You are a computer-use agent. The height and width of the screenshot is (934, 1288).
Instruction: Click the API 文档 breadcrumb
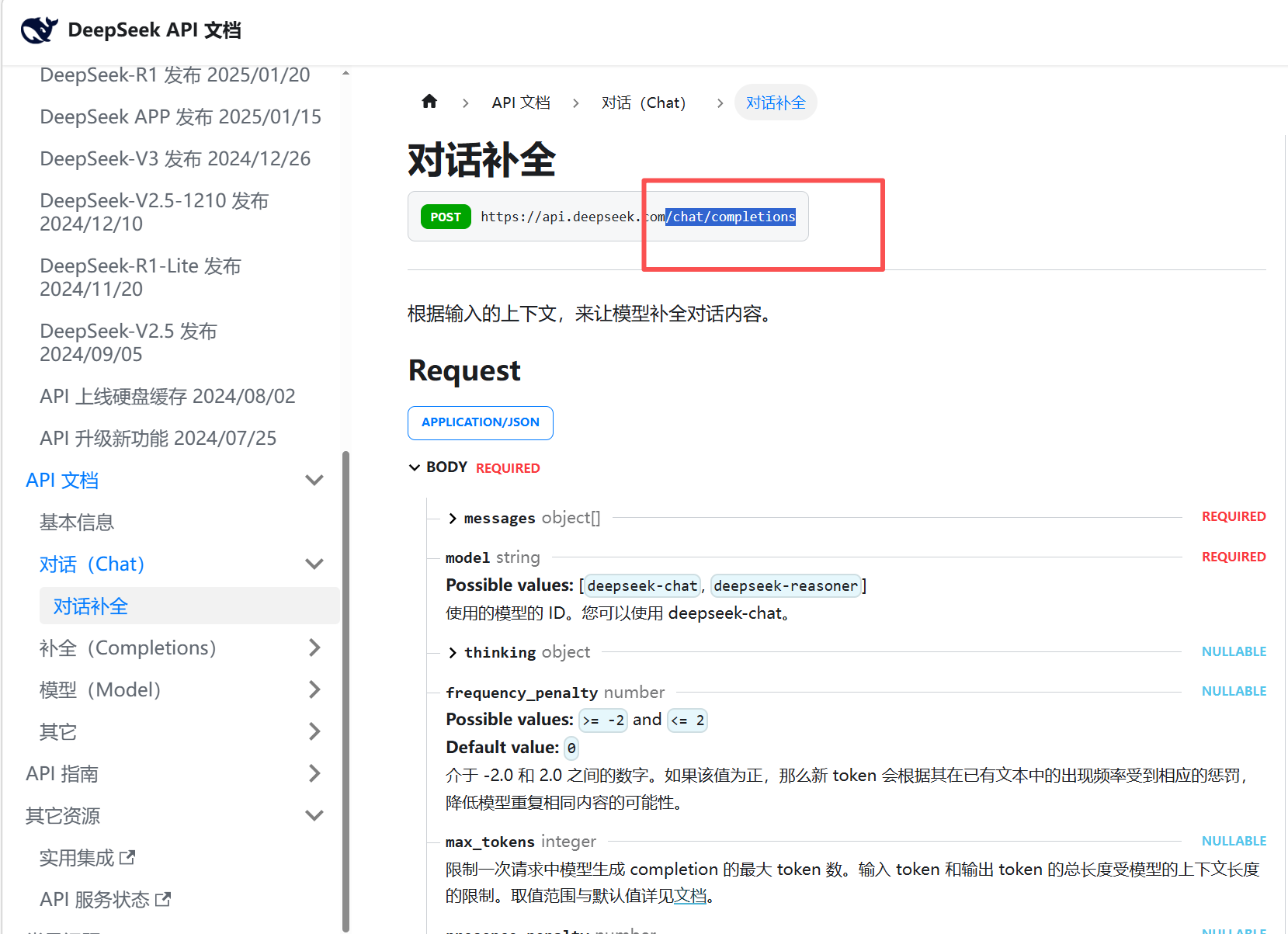pyautogui.click(x=521, y=102)
